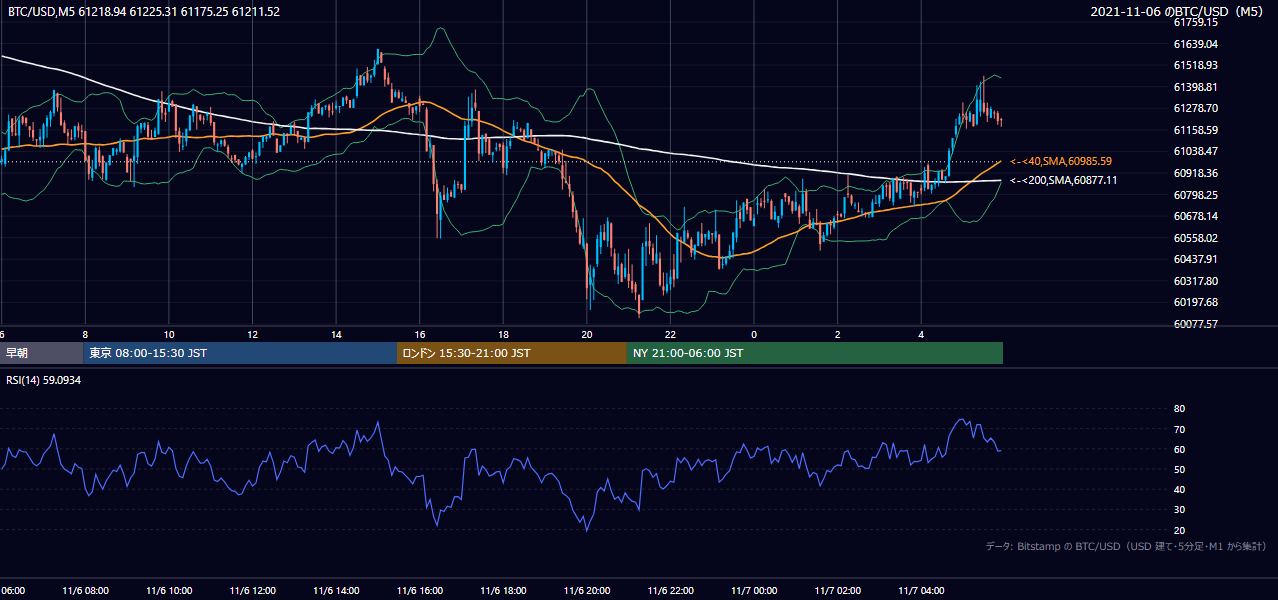Click price axis label 60077.57
The height and width of the screenshot is (600, 1278).
tap(1195, 324)
